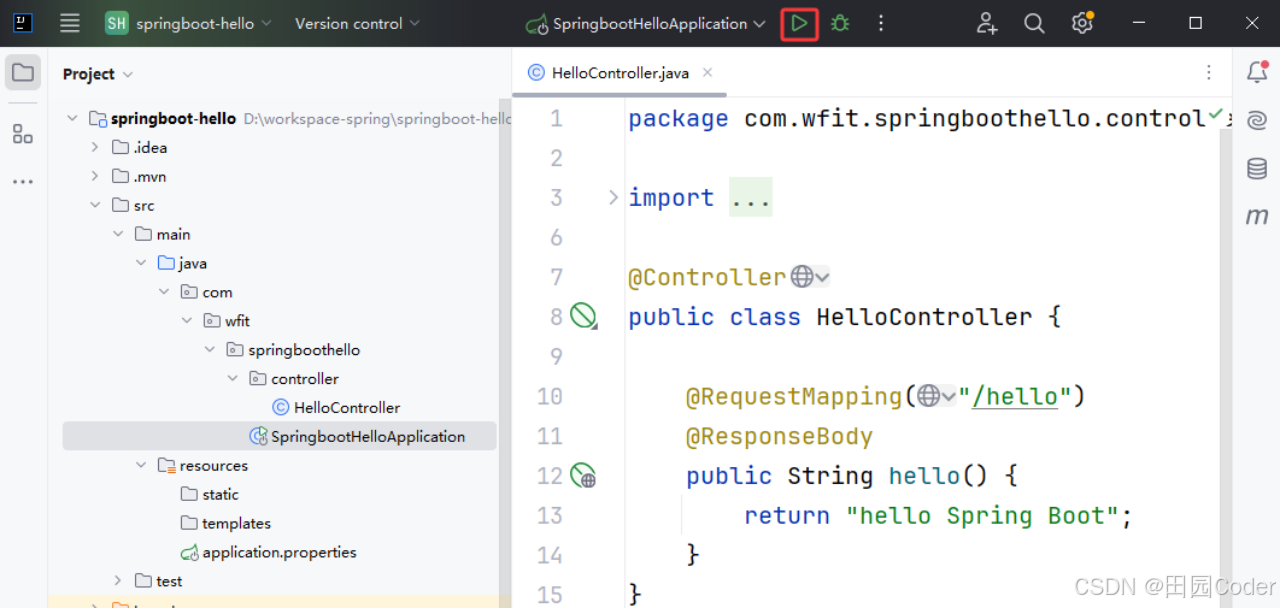Collapse the wfit package

pos(187,321)
